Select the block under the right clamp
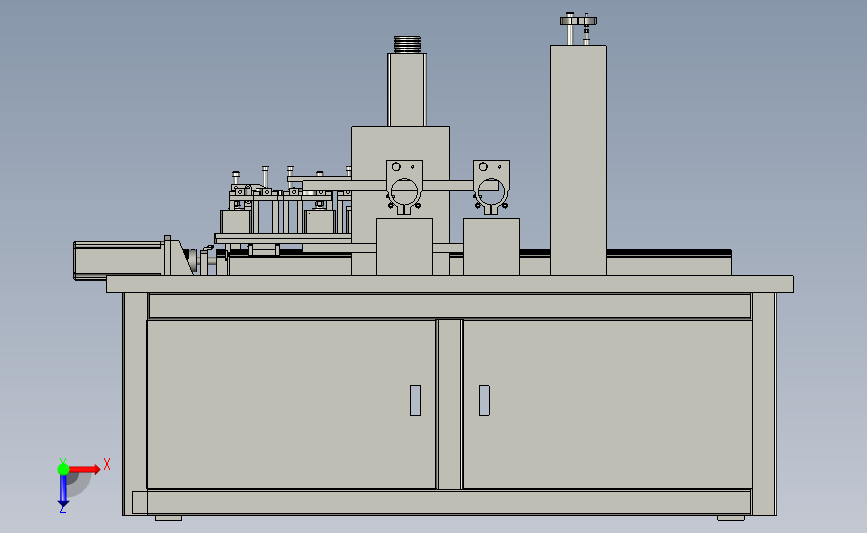 (491, 247)
